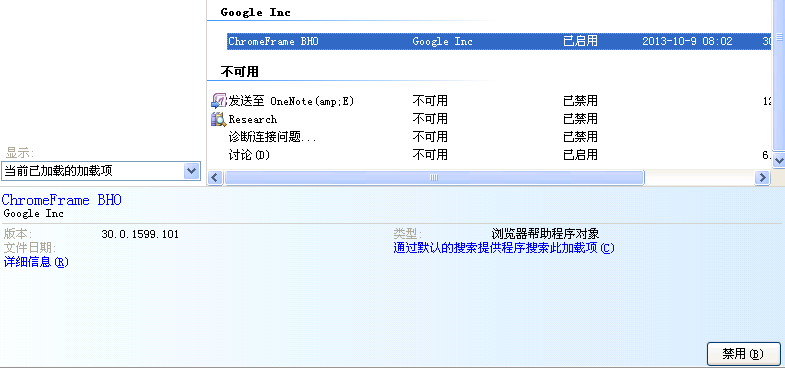Open the 当前已加载的加载项 dropdown
Screen dimensions: 785x368
pos(101,171)
